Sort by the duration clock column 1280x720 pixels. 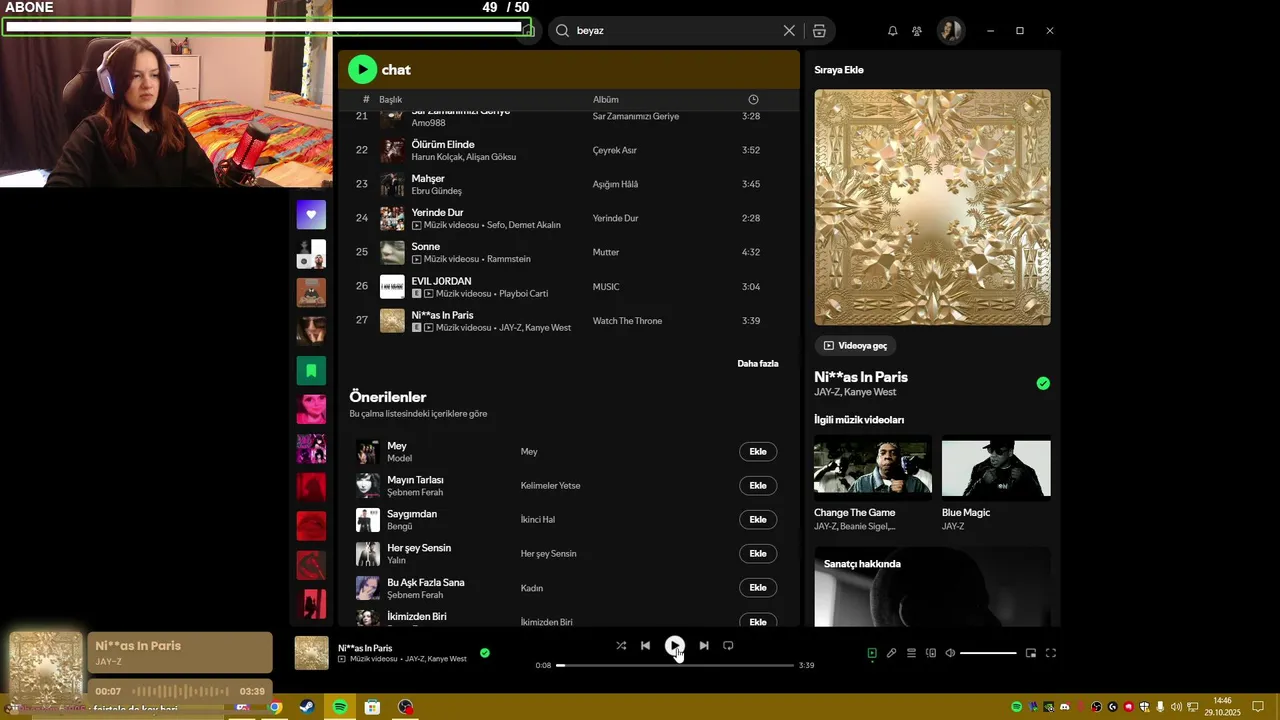[x=753, y=100]
